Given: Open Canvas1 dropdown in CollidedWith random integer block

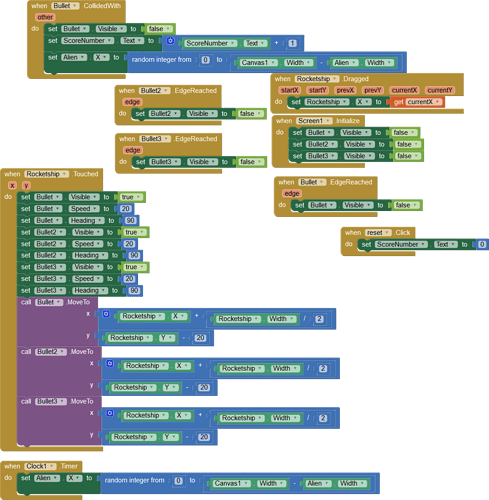Looking at the screenshot, I should 259,62.
